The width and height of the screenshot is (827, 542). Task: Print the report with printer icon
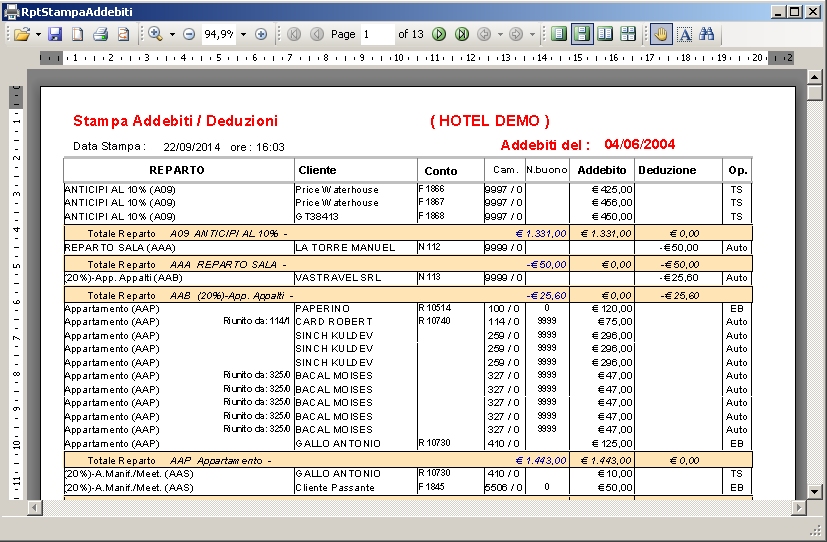[x=100, y=34]
